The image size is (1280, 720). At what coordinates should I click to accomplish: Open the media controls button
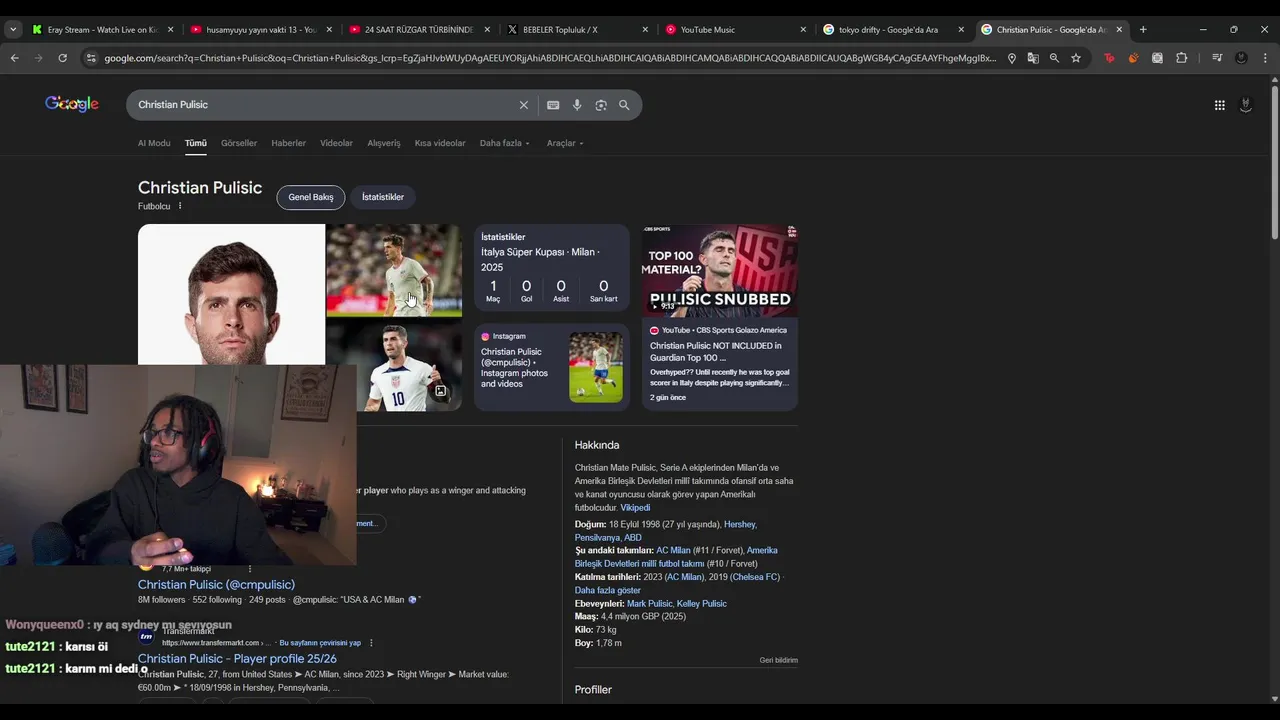pyautogui.click(x=1217, y=58)
